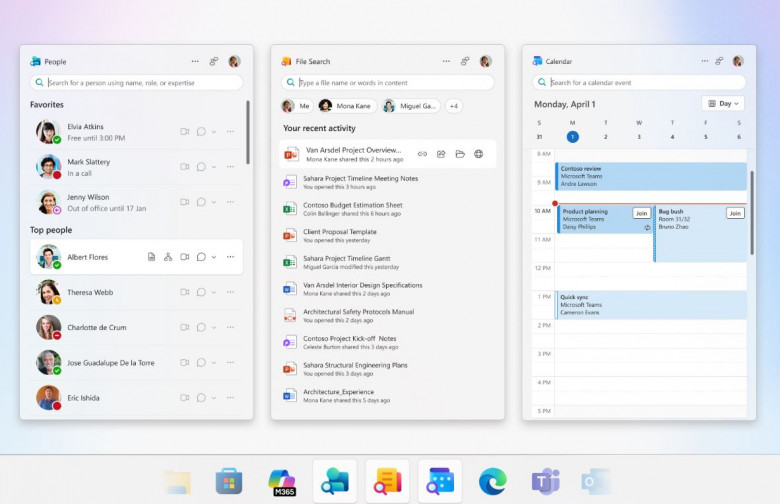
Task: Select Monday 1 in week strip
Action: tap(573, 137)
